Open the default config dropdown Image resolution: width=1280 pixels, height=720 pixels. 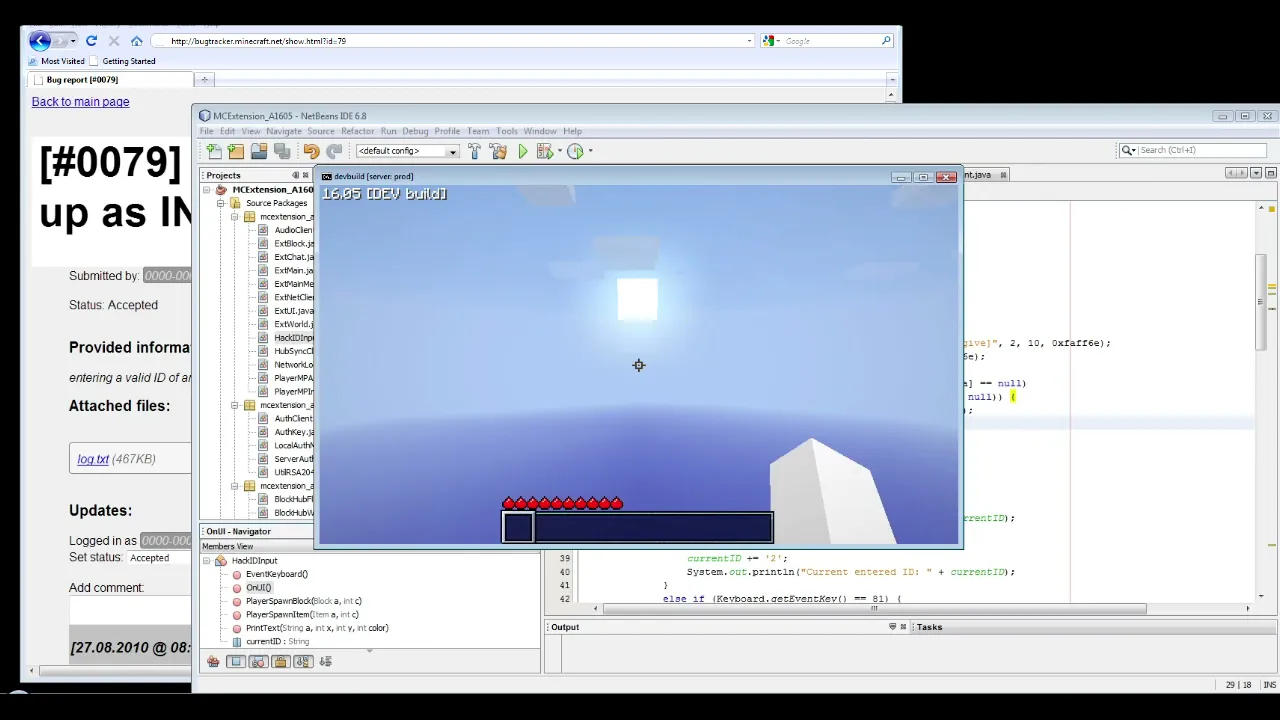(x=452, y=152)
